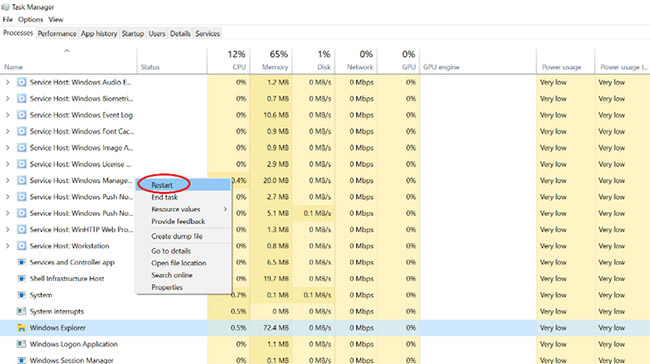
Task: Click the Services and Controller app icon
Action: [x=21, y=262]
